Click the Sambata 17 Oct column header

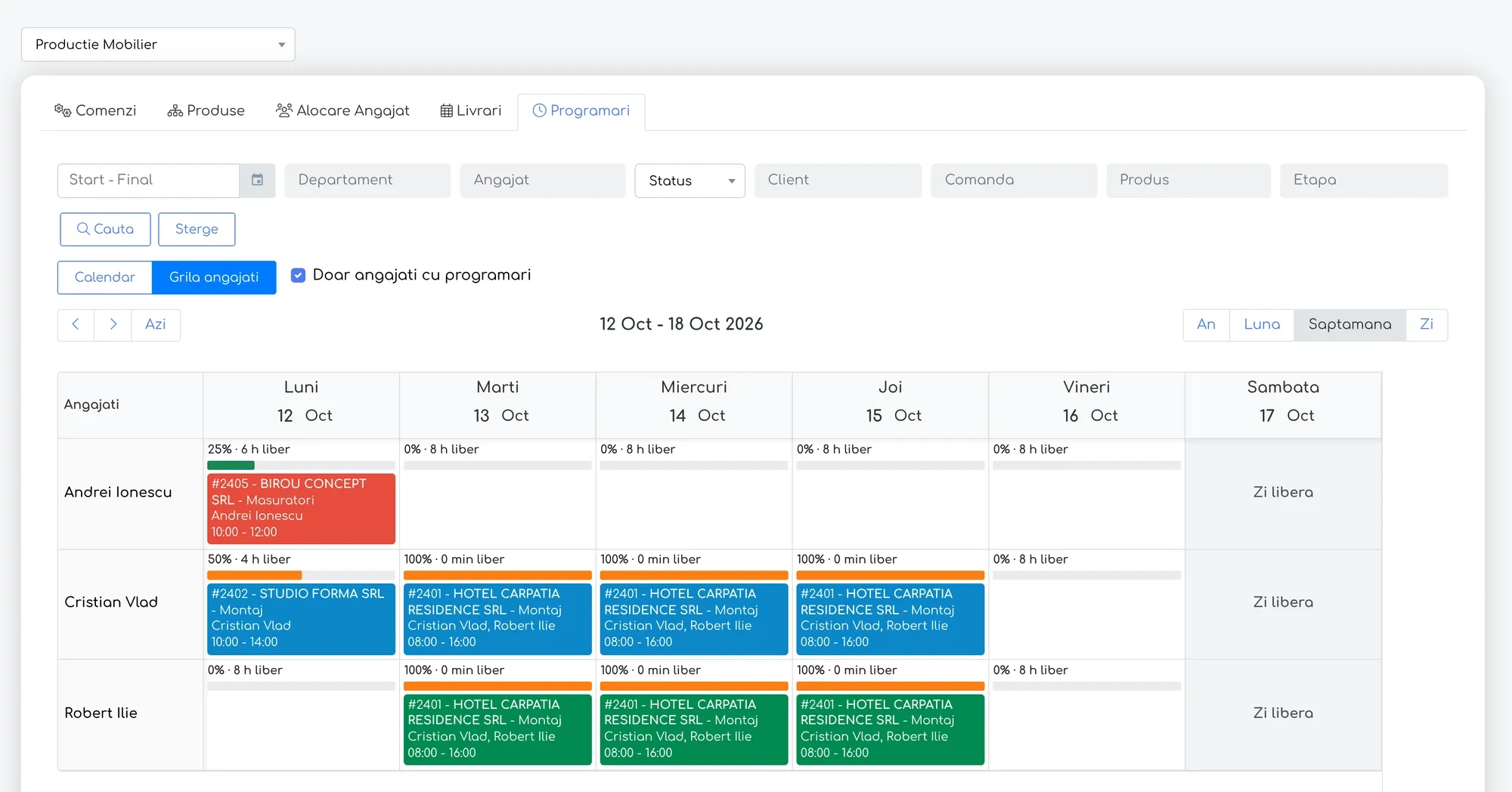click(1283, 404)
